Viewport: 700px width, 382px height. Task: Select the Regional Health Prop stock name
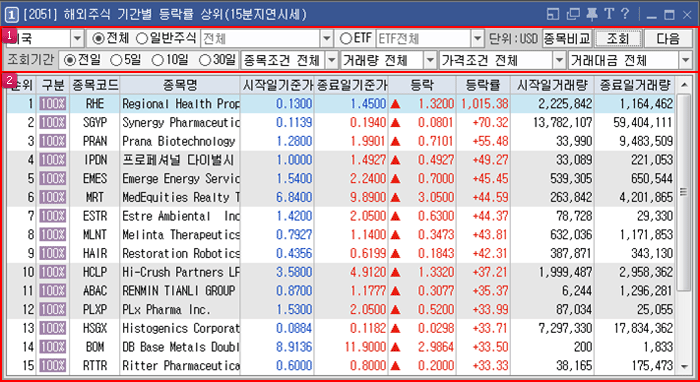tap(180, 104)
